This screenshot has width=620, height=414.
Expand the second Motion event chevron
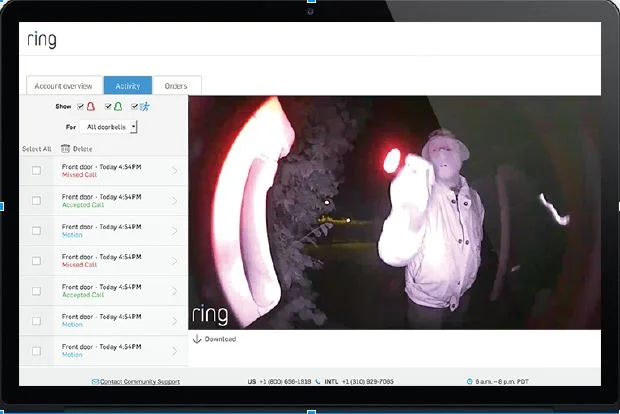click(x=174, y=321)
